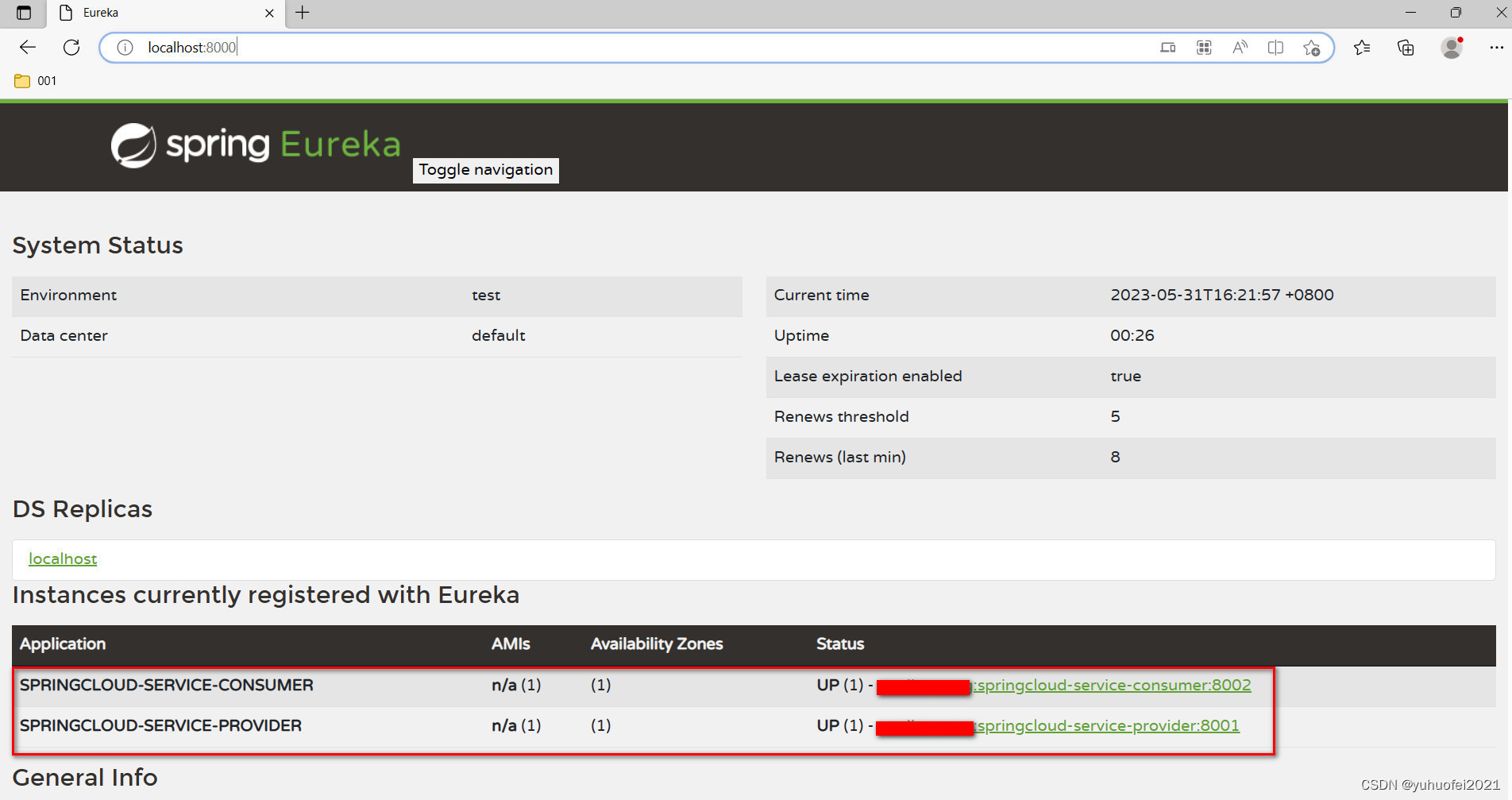Viewport: 1512px width, 800px height.
Task: Select the Eureka tab
Action: pos(167,13)
